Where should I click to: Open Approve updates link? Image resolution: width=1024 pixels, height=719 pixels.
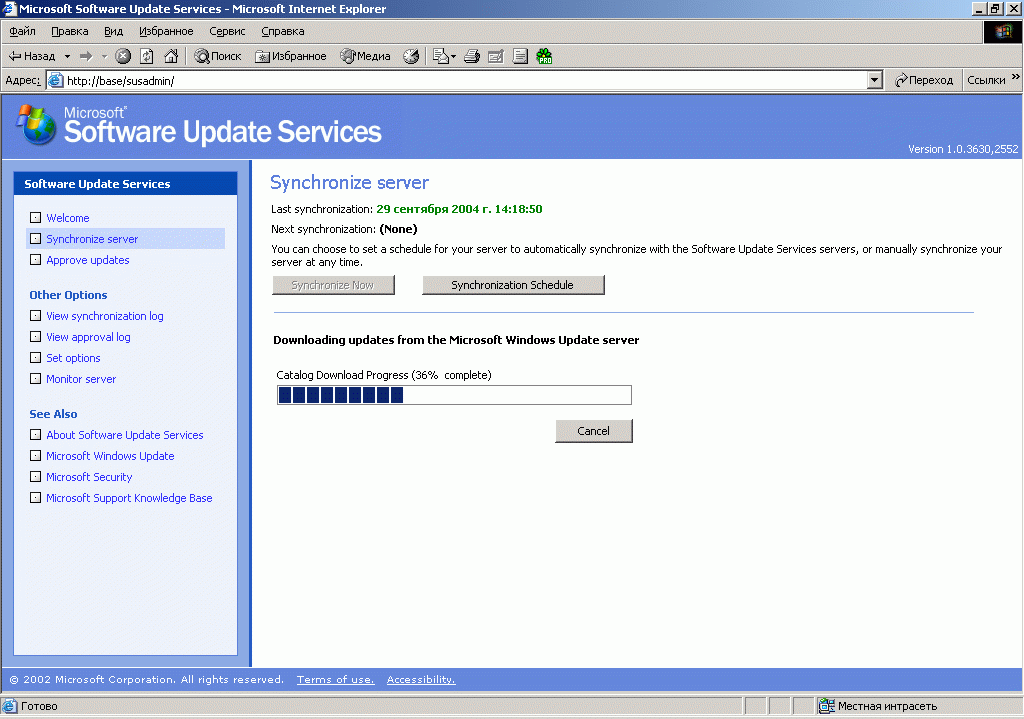88,260
